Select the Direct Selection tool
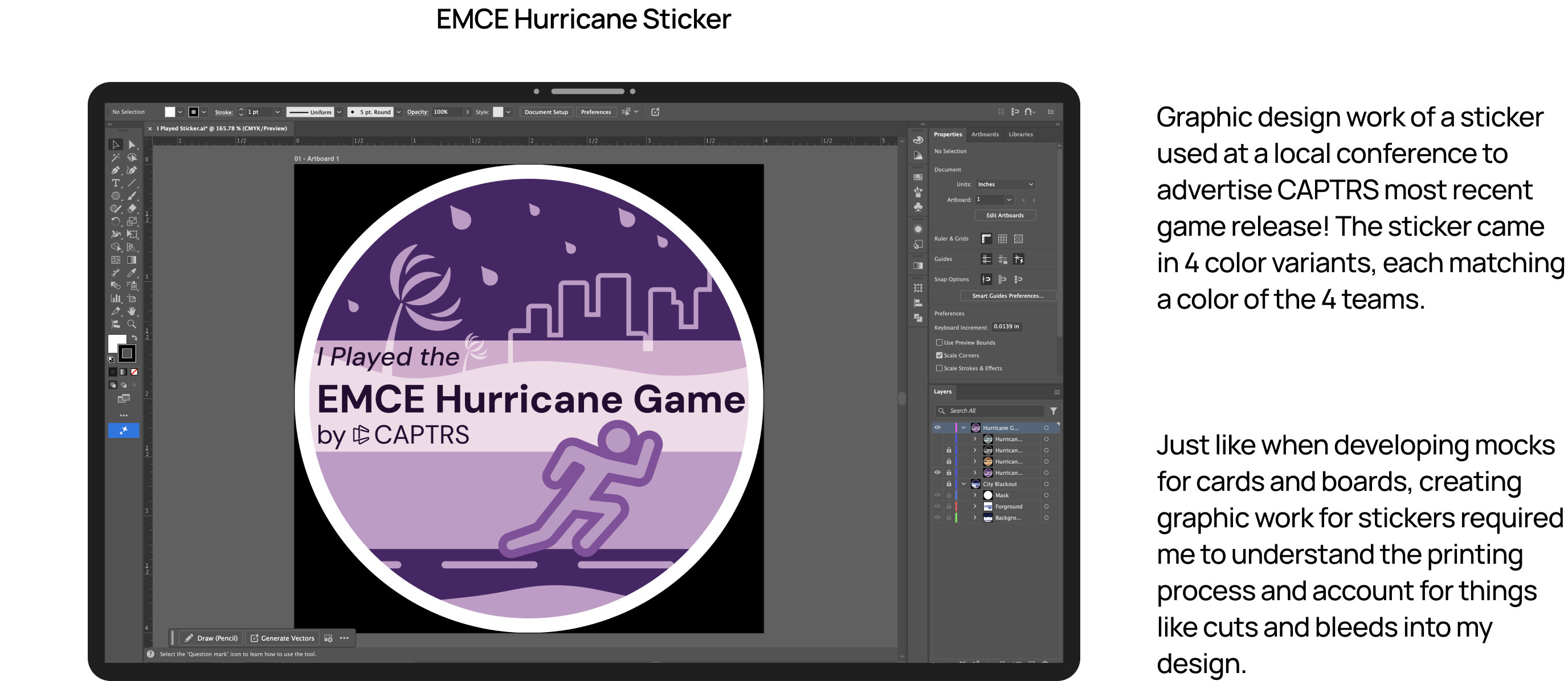1568x681 pixels. [x=132, y=145]
